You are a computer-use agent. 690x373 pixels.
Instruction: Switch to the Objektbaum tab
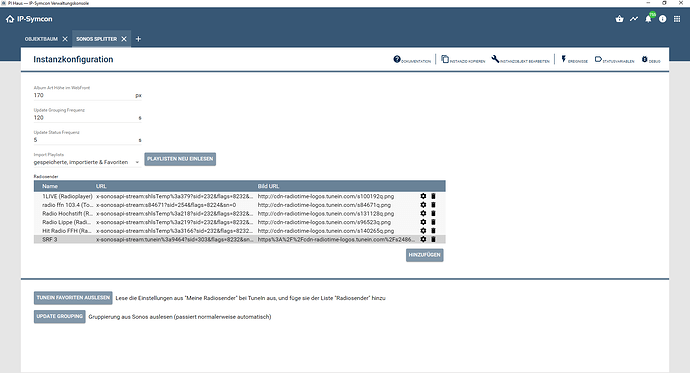click(x=41, y=39)
